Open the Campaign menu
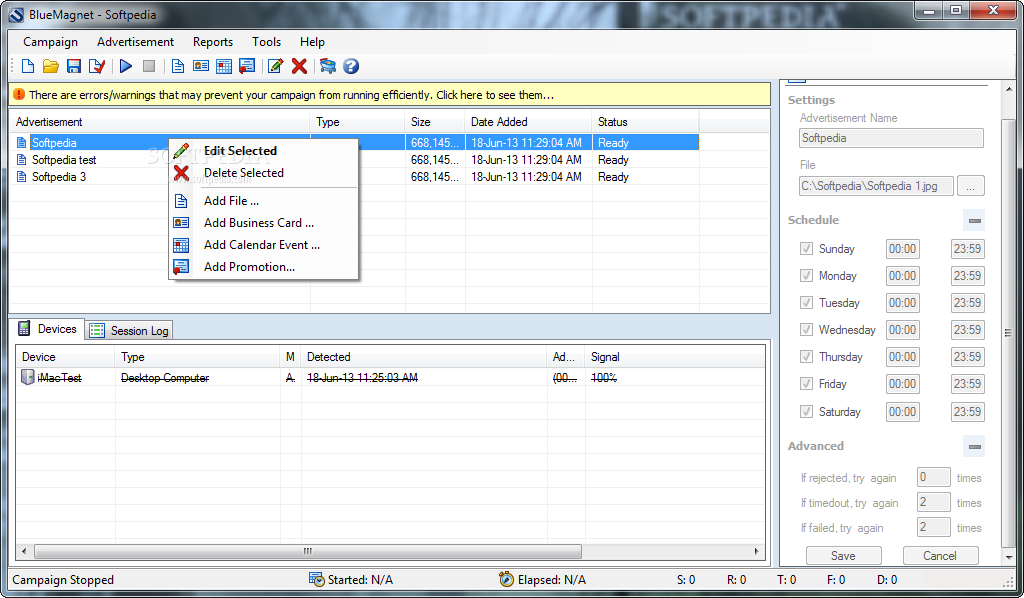The width and height of the screenshot is (1024, 598). coord(50,42)
